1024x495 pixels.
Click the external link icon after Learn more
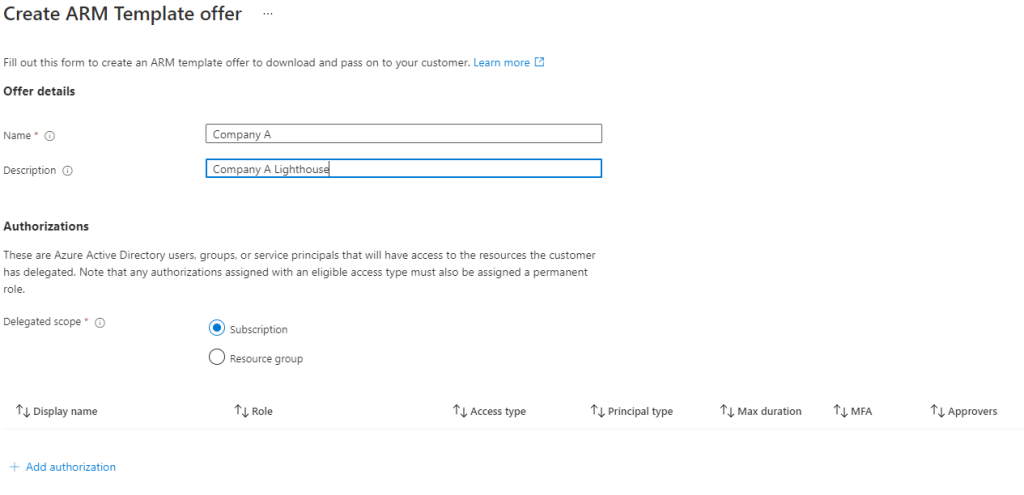coord(540,62)
